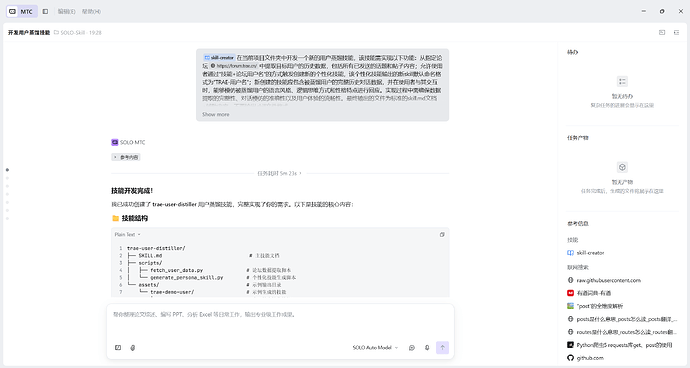The height and width of the screenshot is (368, 690).
Task: Open the SOLO Auto Model dropdown
Action: click(x=375, y=348)
